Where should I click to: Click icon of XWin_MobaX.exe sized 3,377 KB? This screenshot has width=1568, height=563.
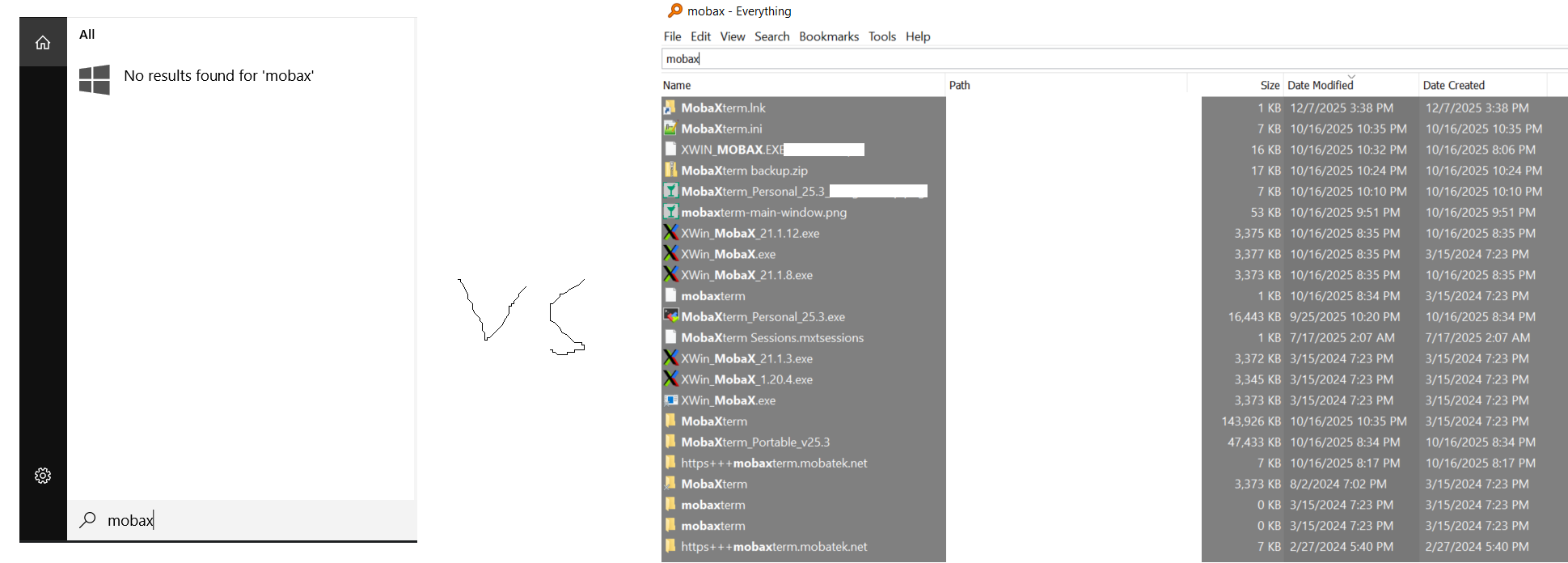pos(670,254)
